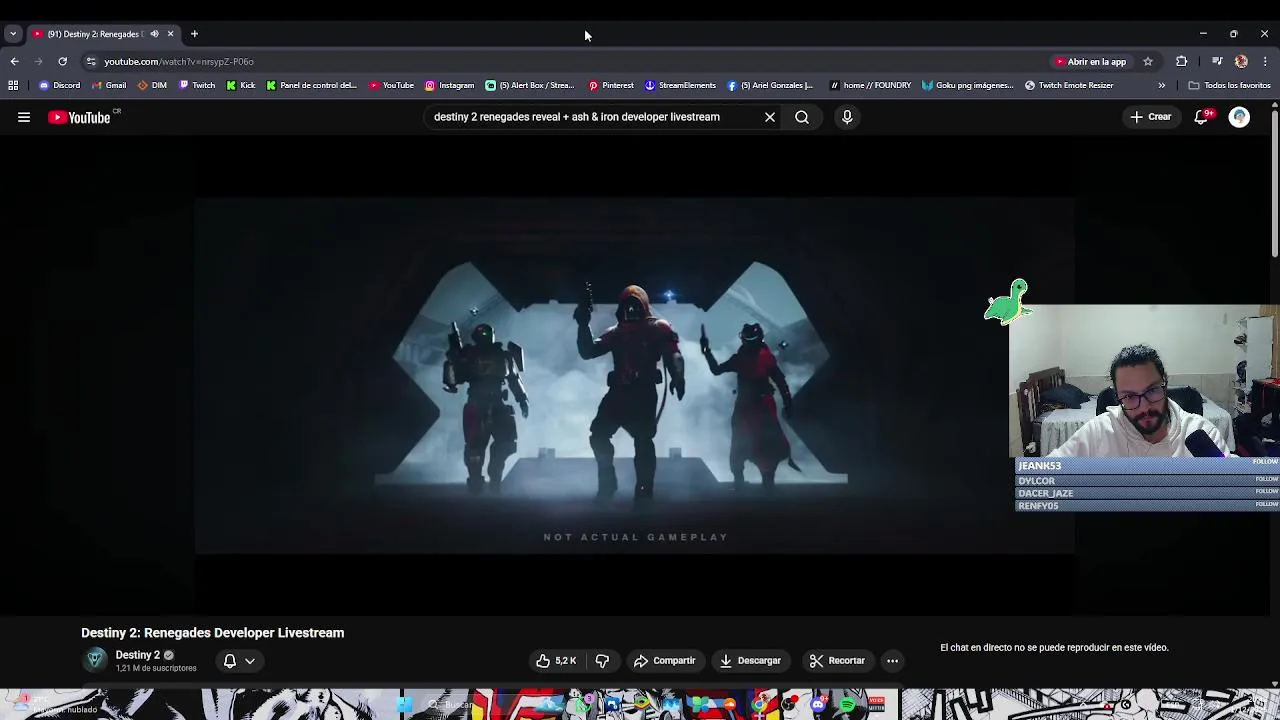Mute the tab using the speaker icon
The width and height of the screenshot is (1280, 720).
[x=154, y=34]
